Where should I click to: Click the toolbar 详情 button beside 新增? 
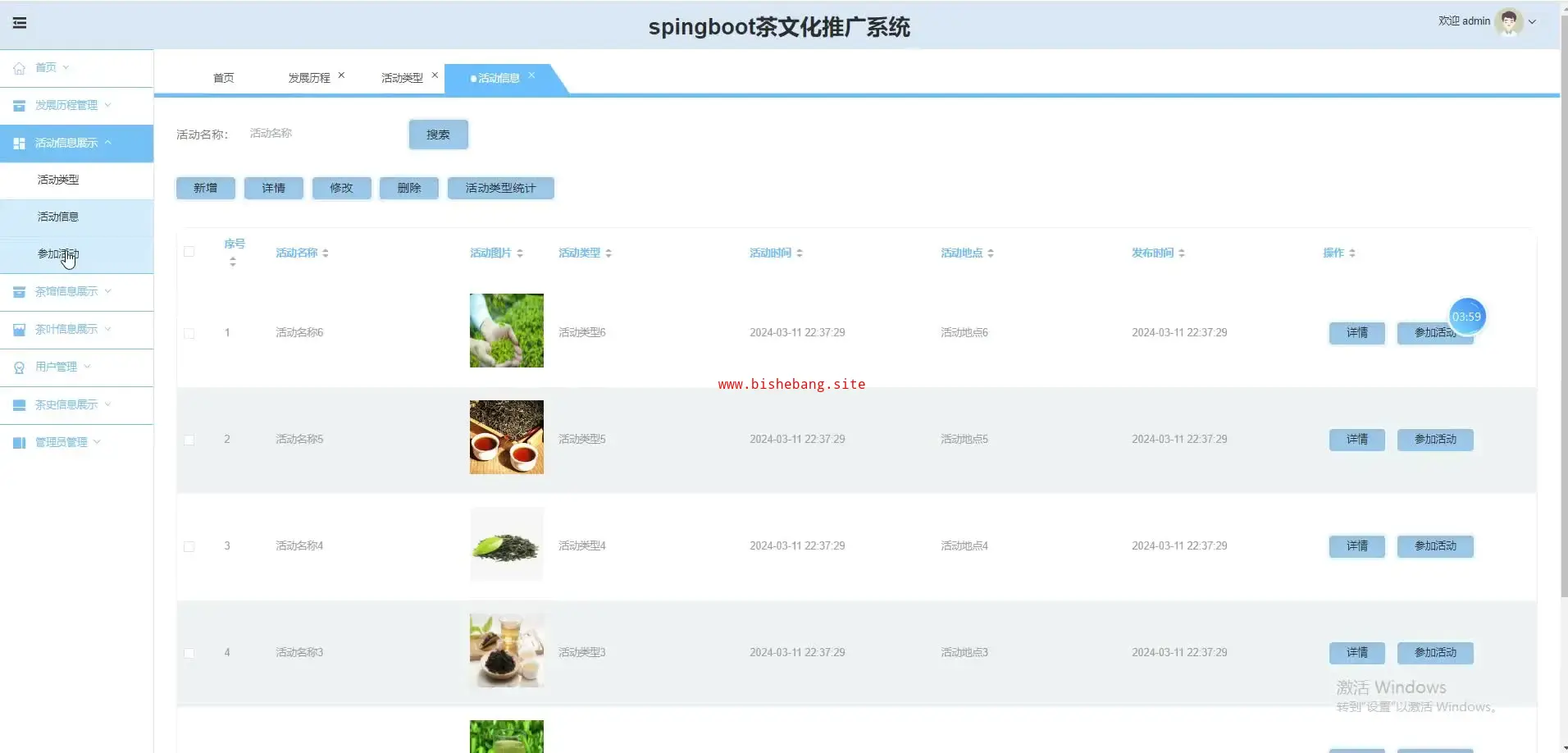(x=274, y=189)
